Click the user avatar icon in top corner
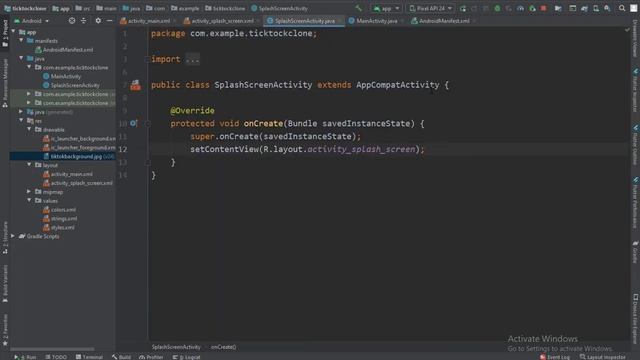640x360 pixels. (x=633, y=8)
